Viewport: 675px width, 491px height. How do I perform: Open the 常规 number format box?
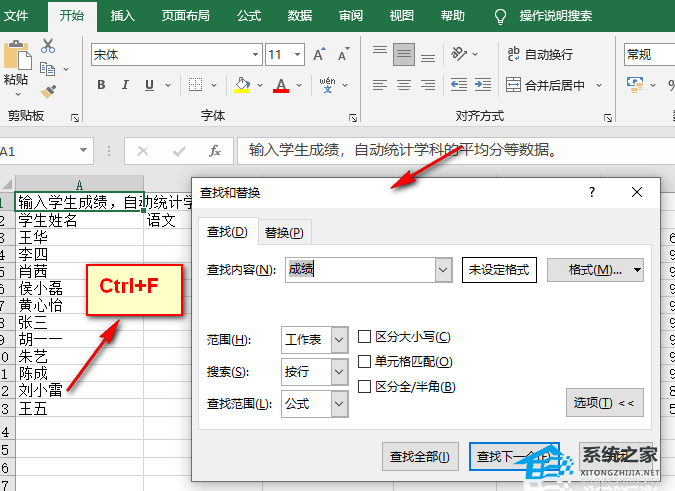(x=649, y=55)
